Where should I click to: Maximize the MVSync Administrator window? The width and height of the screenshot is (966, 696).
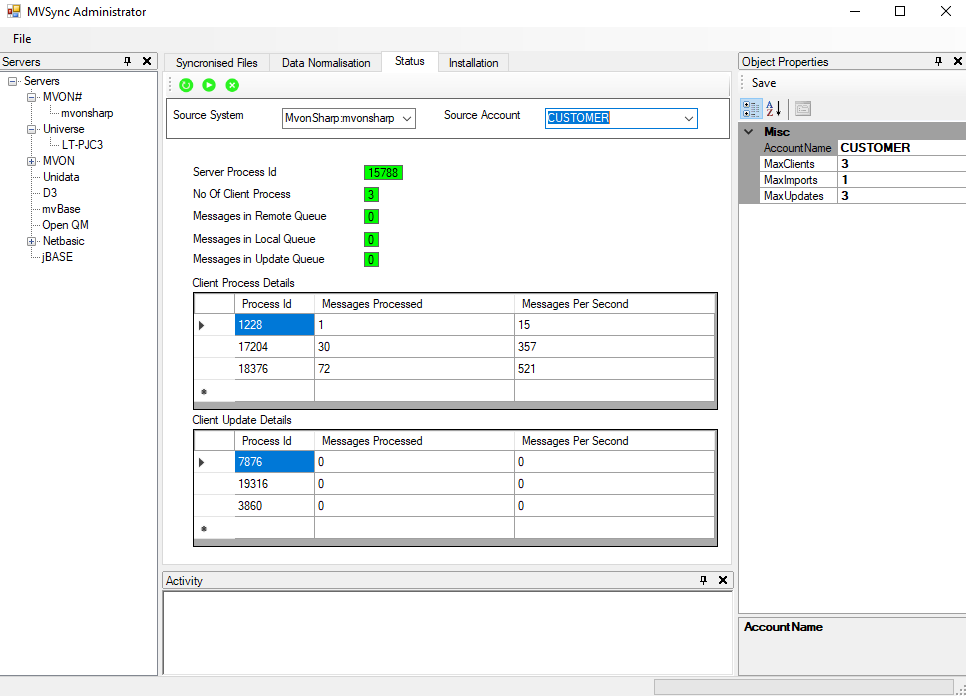(900, 11)
